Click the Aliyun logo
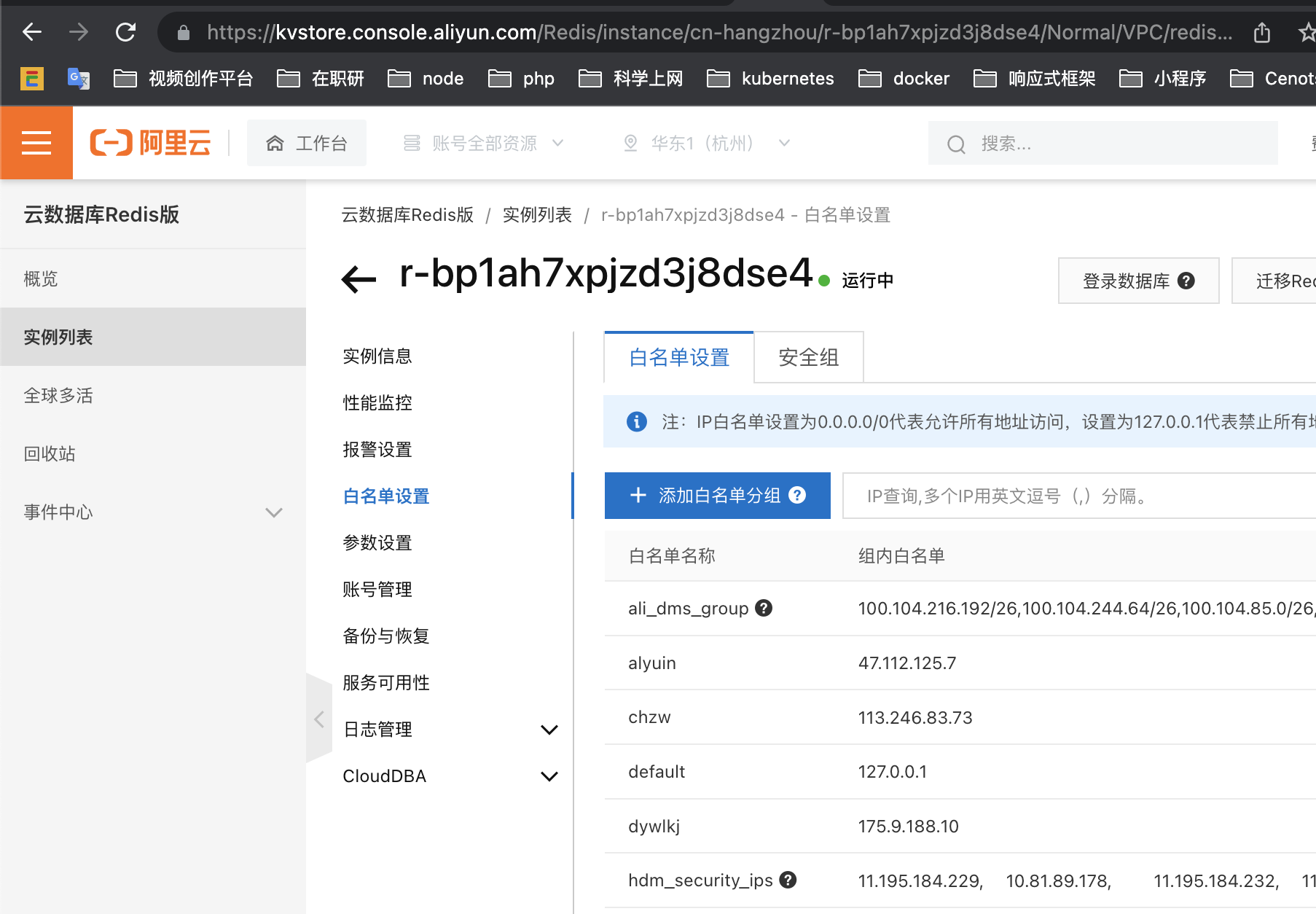Screen dimensions: 1316x914 pyautogui.click(x=151, y=143)
